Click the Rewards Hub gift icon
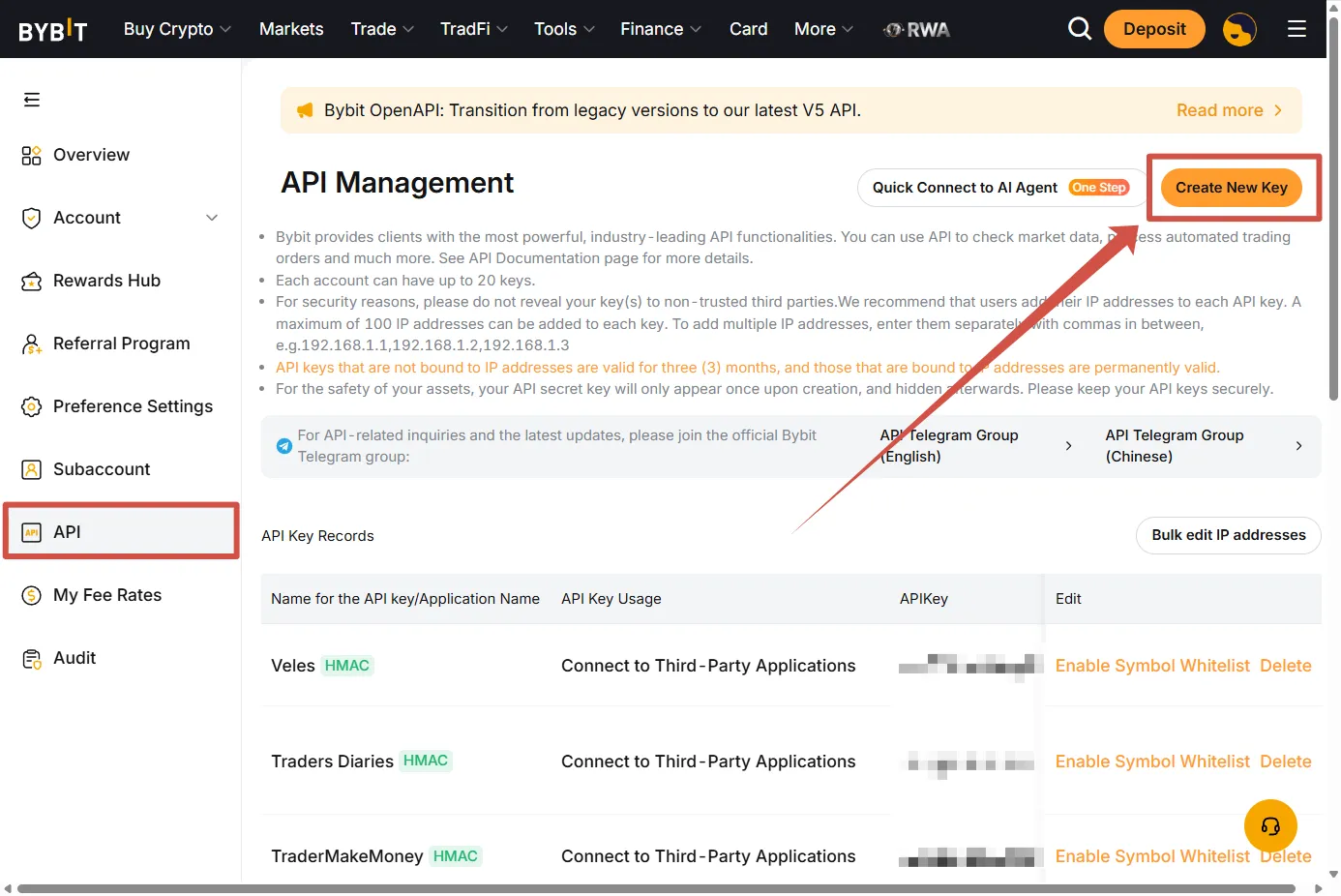 point(32,281)
